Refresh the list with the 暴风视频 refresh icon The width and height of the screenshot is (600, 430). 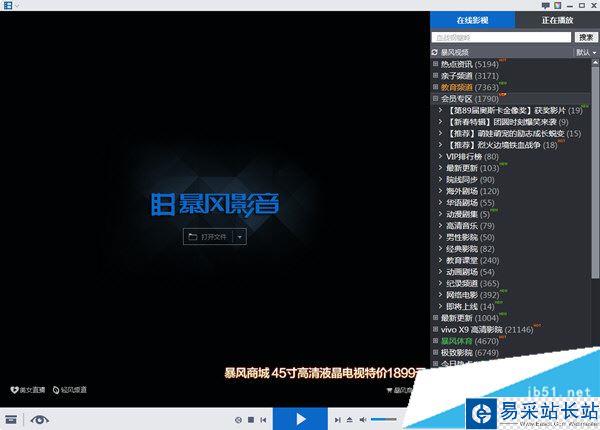coord(435,52)
